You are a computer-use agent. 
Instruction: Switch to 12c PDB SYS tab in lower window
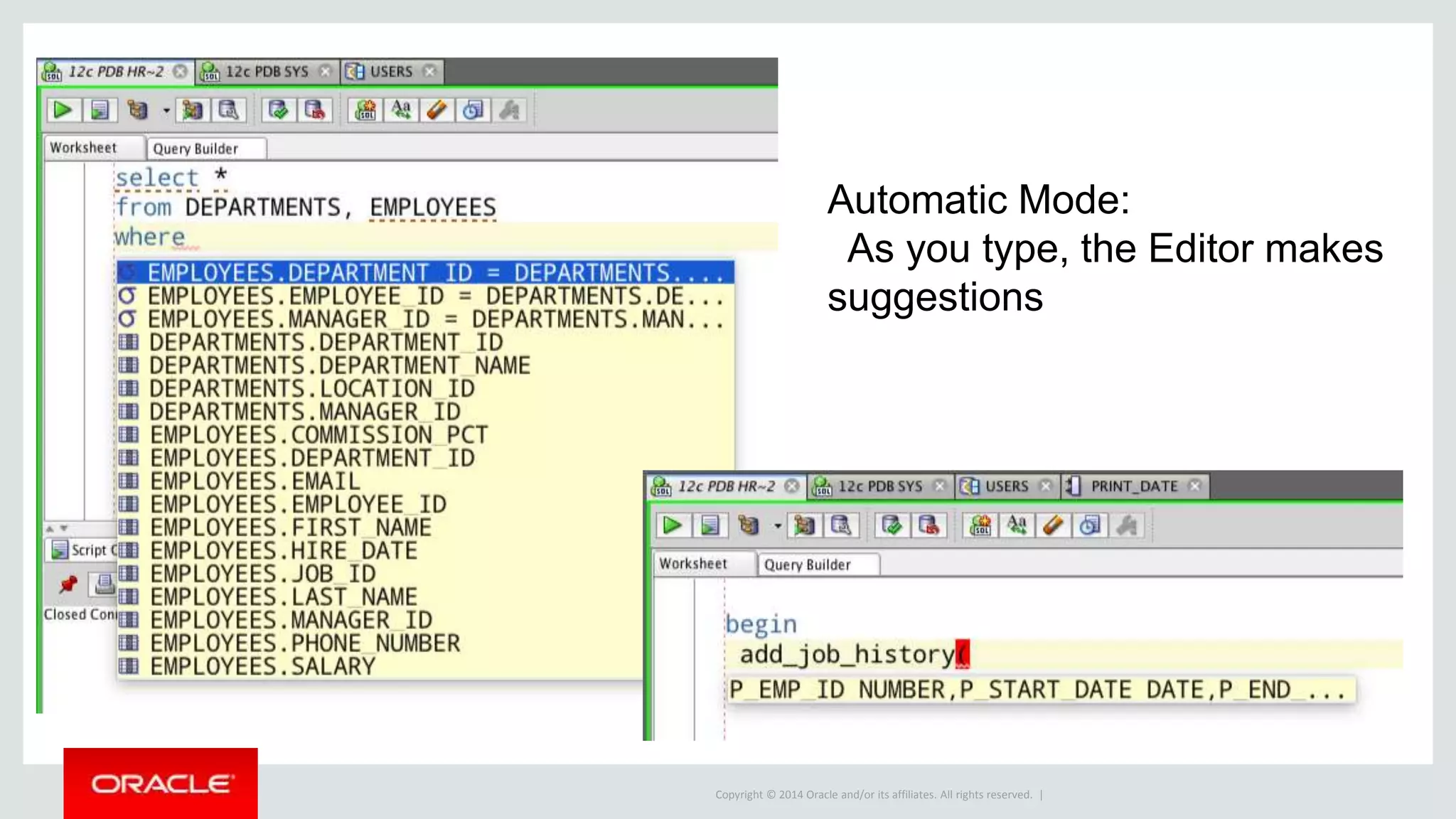point(880,486)
